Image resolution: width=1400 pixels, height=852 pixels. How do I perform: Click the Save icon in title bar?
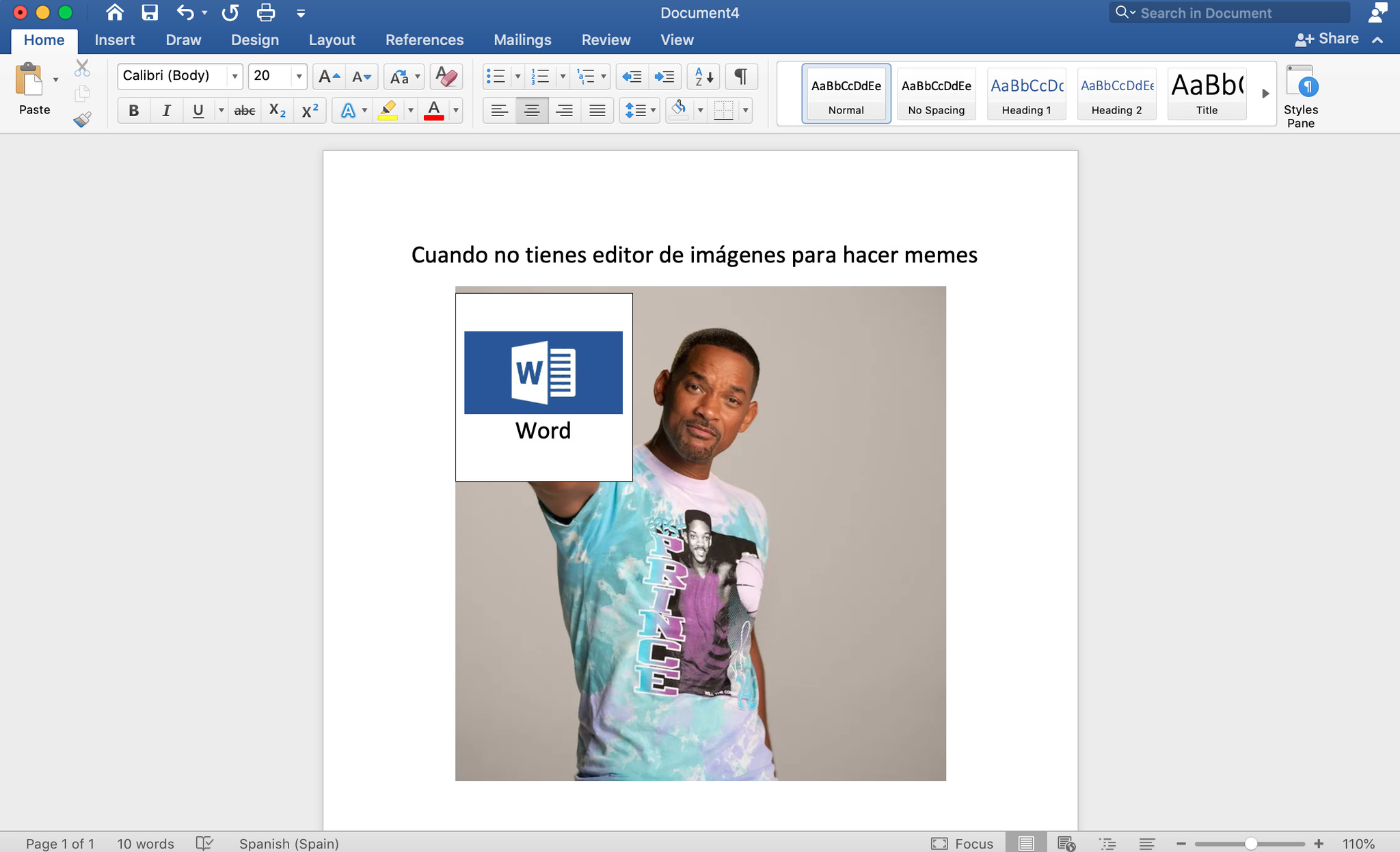pos(149,12)
